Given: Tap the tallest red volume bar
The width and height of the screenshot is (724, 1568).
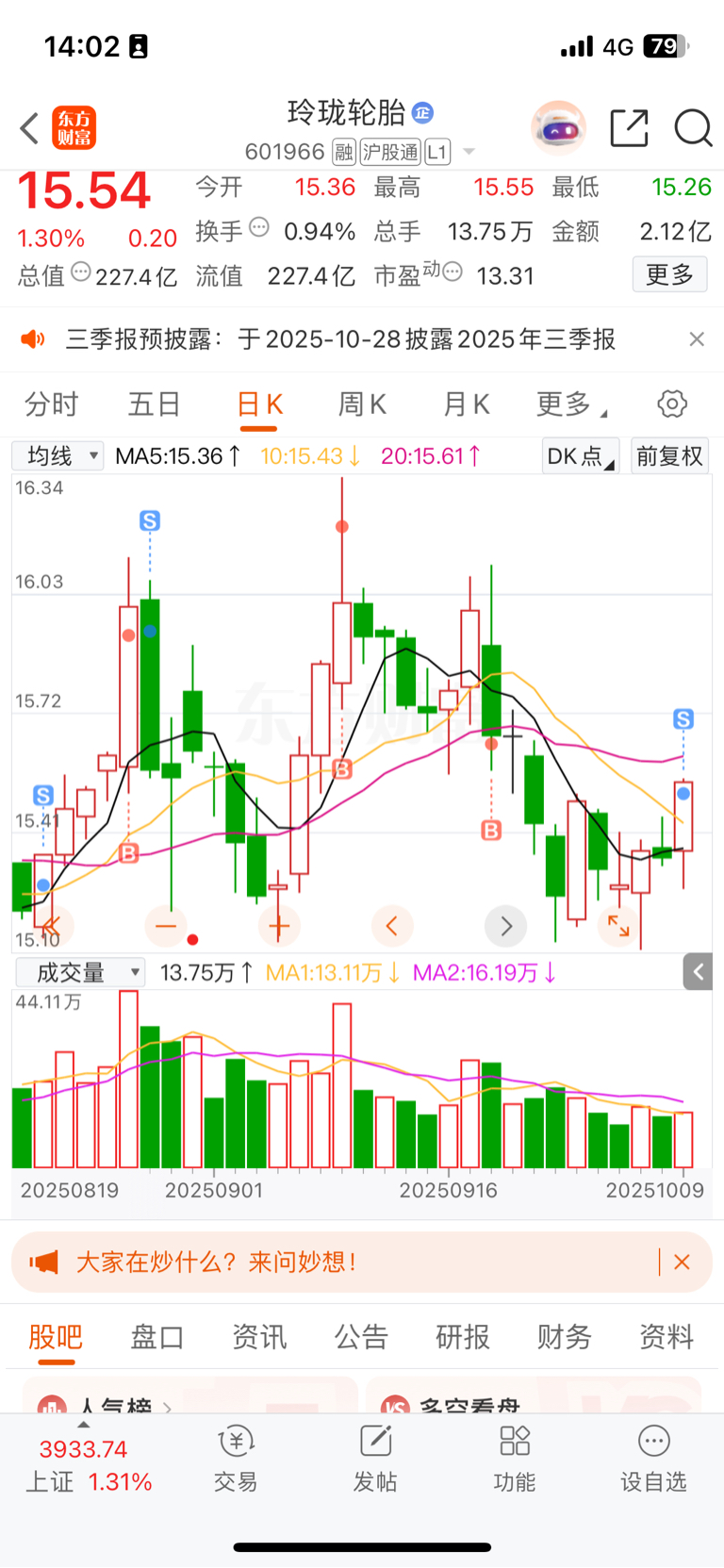Looking at the screenshot, I should (128, 1080).
